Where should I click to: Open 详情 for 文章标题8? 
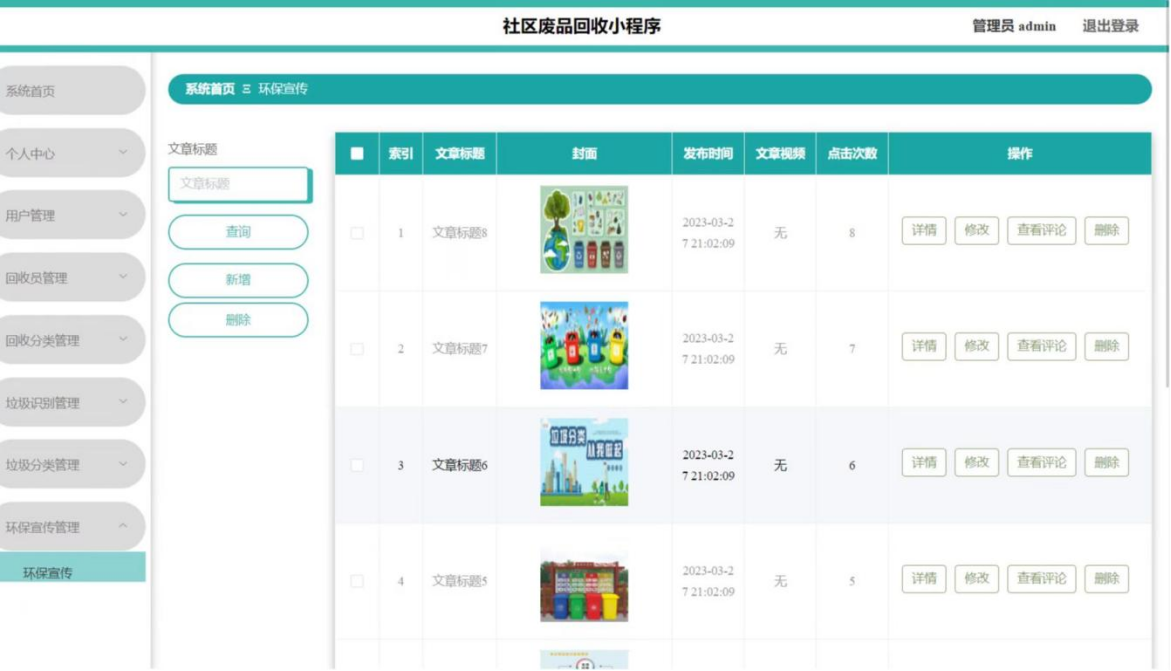(924, 230)
